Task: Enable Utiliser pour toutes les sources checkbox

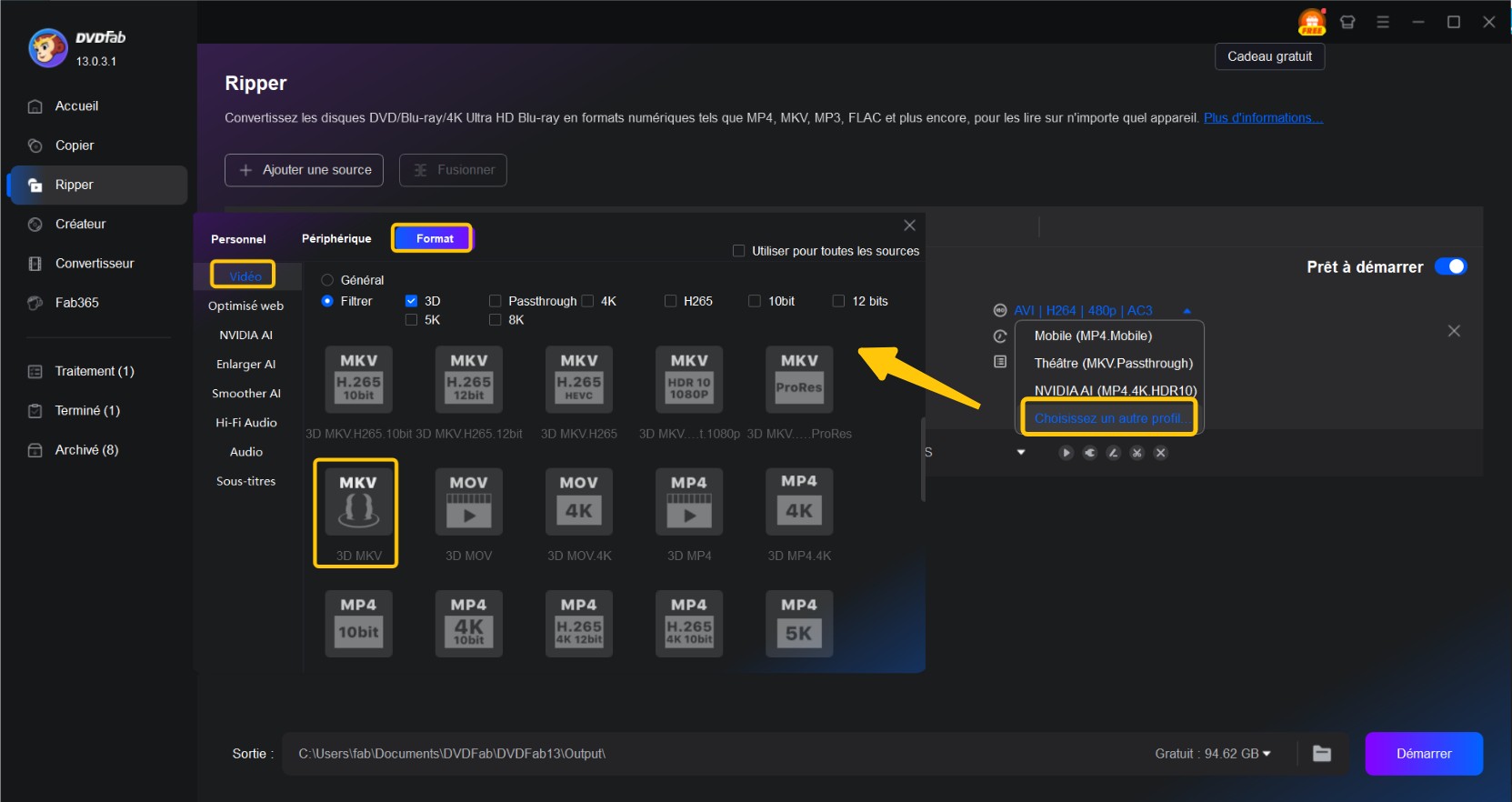Action: 739,251
